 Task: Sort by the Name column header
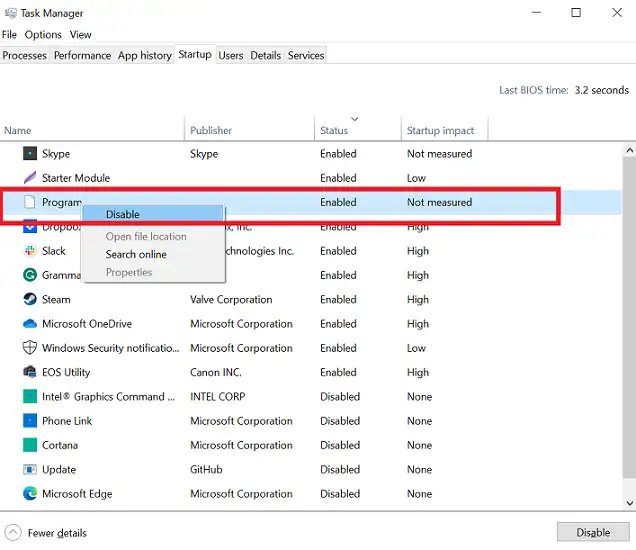92,130
